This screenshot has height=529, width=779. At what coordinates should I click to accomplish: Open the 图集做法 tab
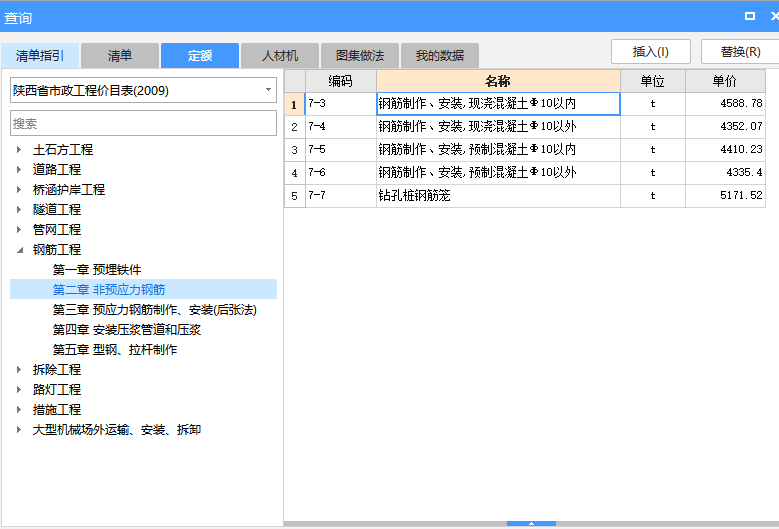pyautogui.click(x=360, y=56)
